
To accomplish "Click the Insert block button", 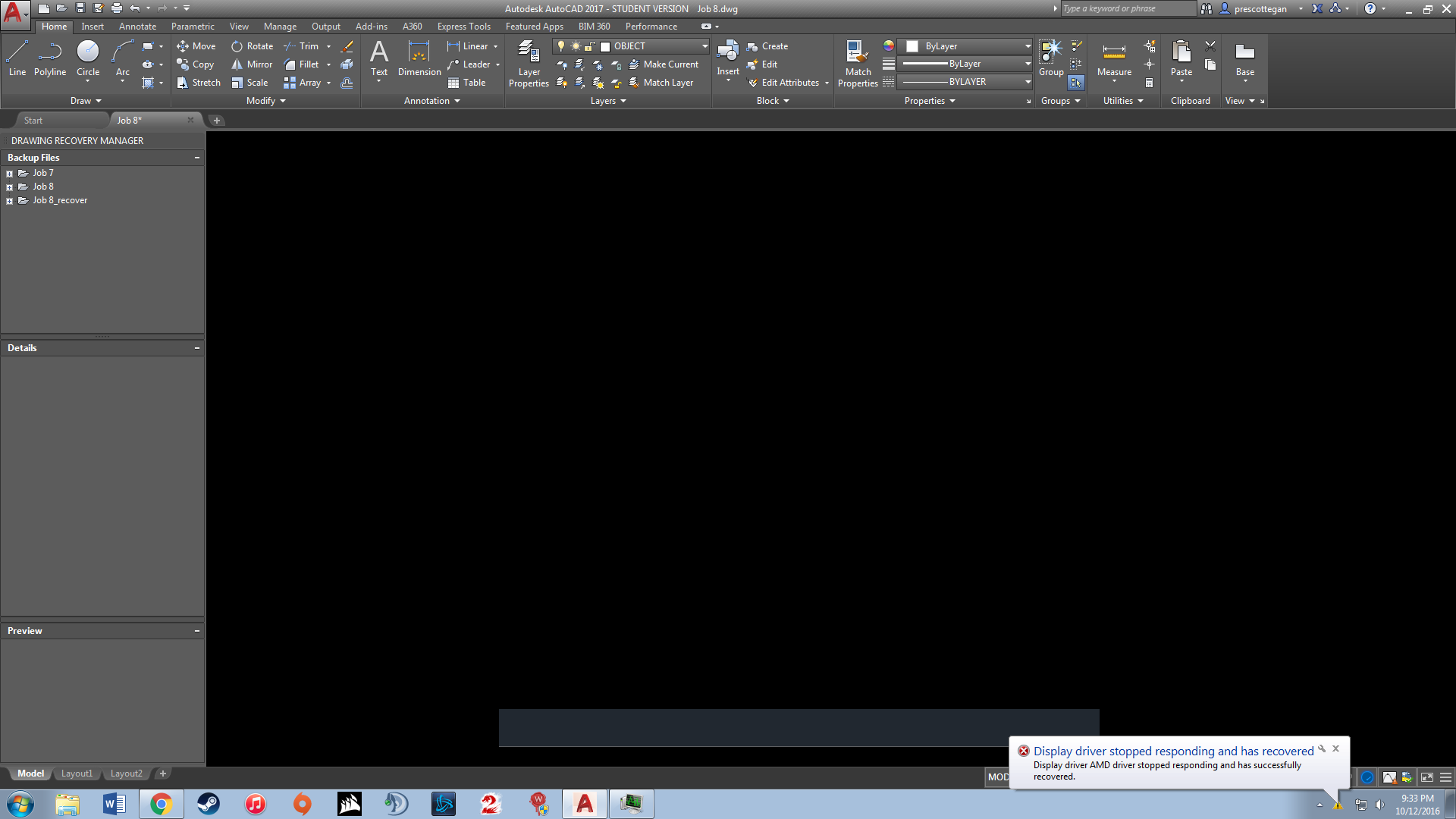I will tap(728, 58).
